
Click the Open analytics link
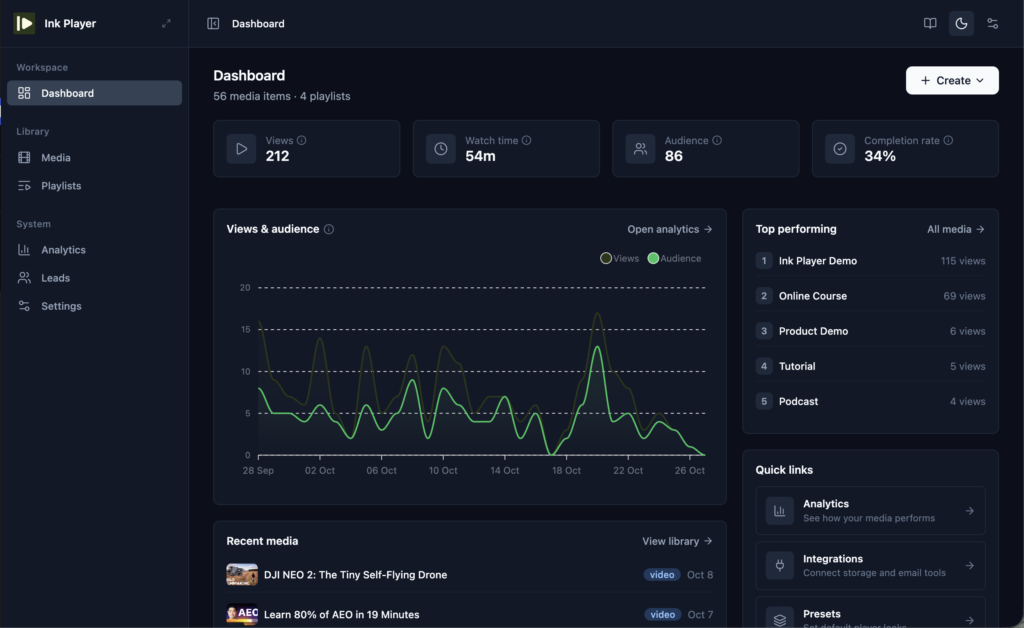(x=670, y=229)
